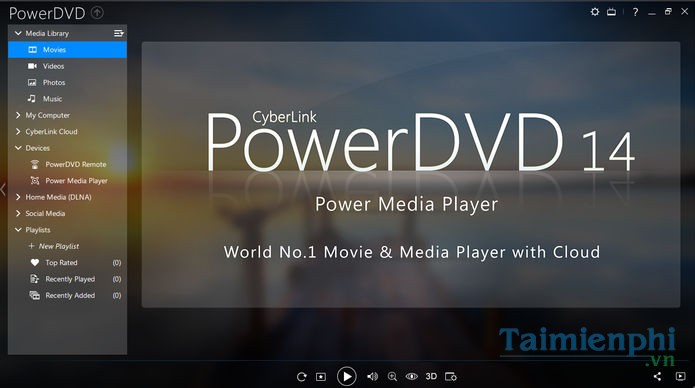Click the Photos picture icon
This screenshot has width=695, height=388.
point(32,82)
